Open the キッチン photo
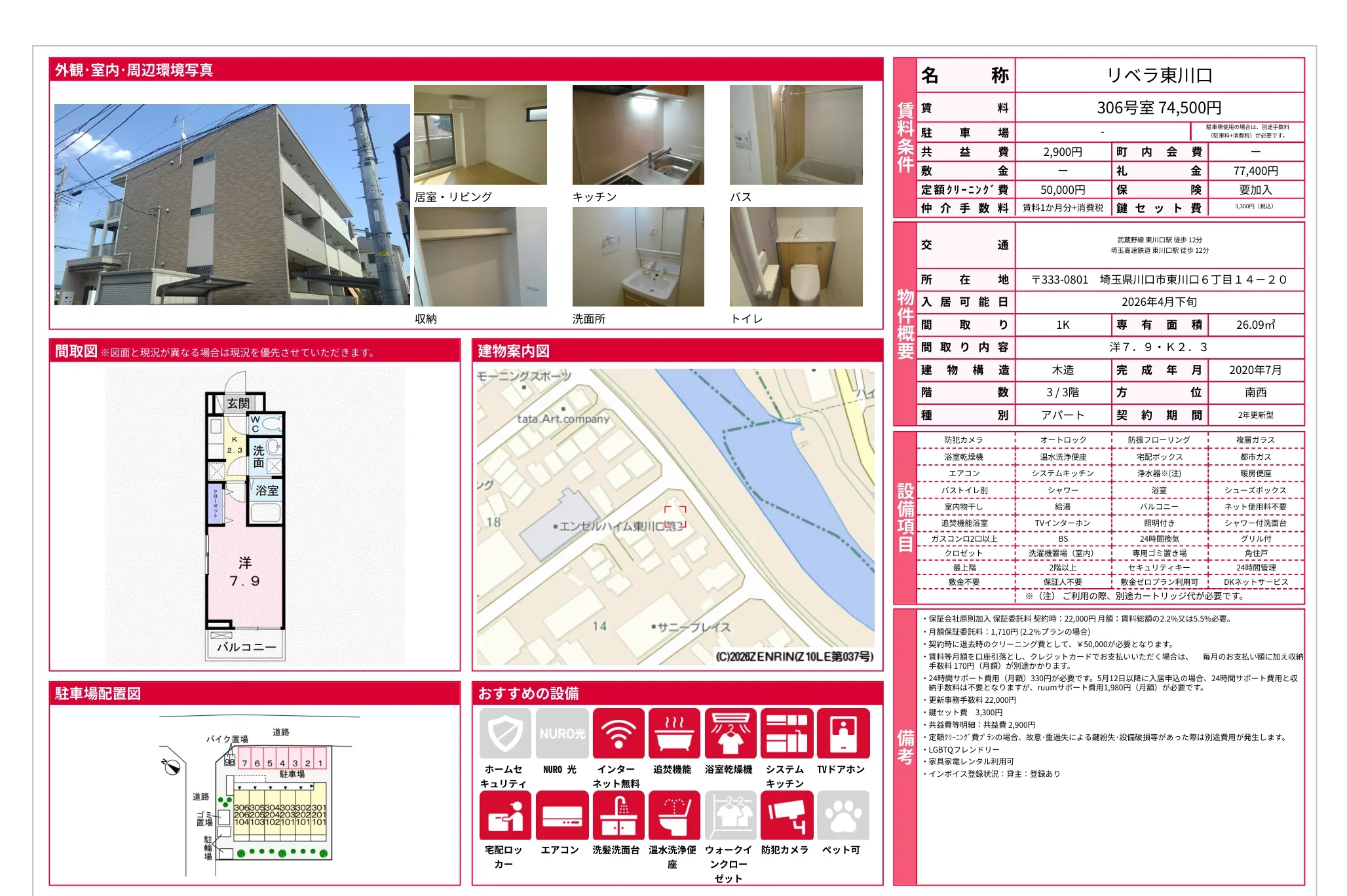 click(x=638, y=135)
